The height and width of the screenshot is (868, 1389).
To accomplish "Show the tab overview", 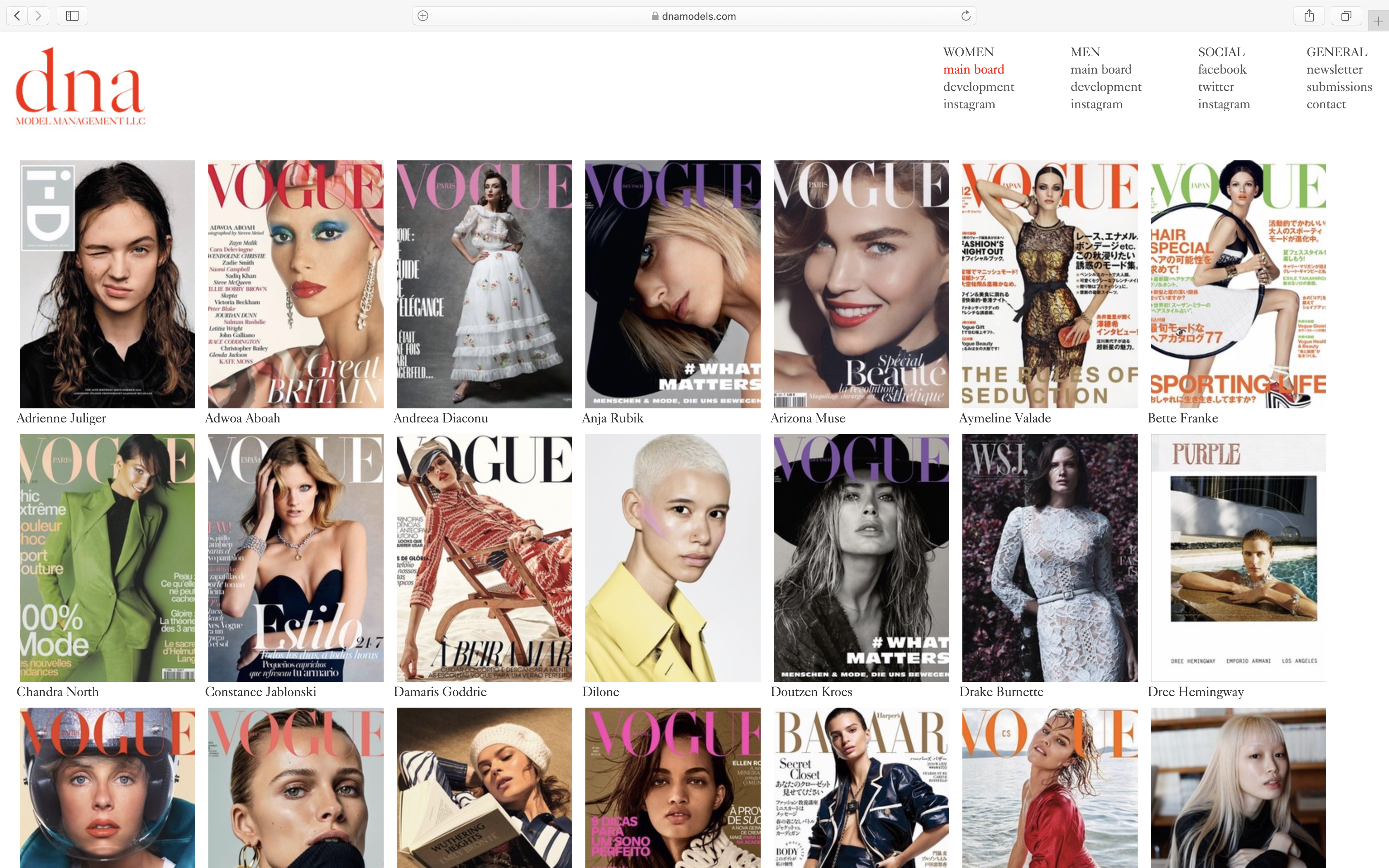I will 1346,16.
